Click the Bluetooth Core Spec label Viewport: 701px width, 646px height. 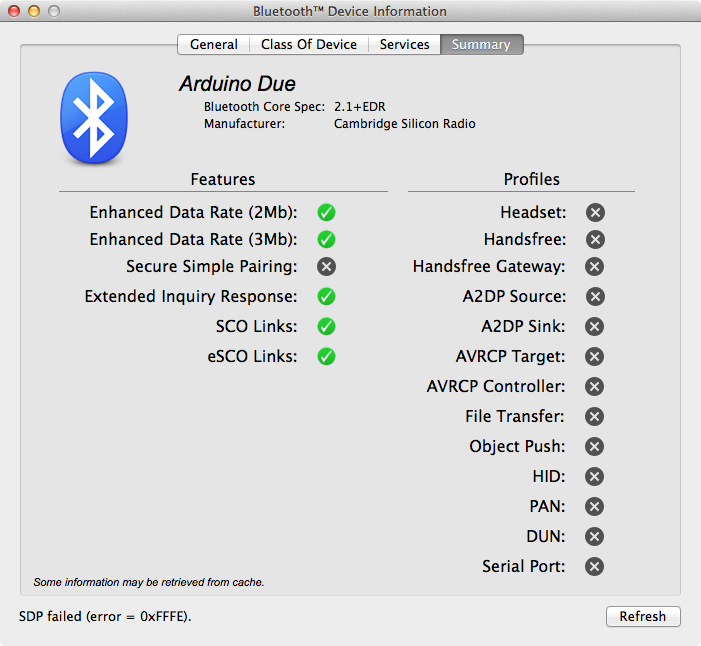264,107
